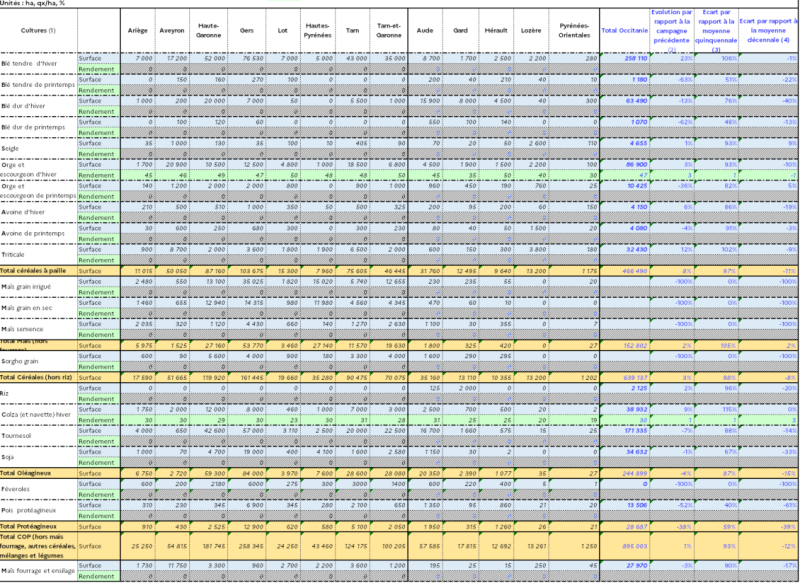Select the 'Lot' column header

click(x=283, y=31)
